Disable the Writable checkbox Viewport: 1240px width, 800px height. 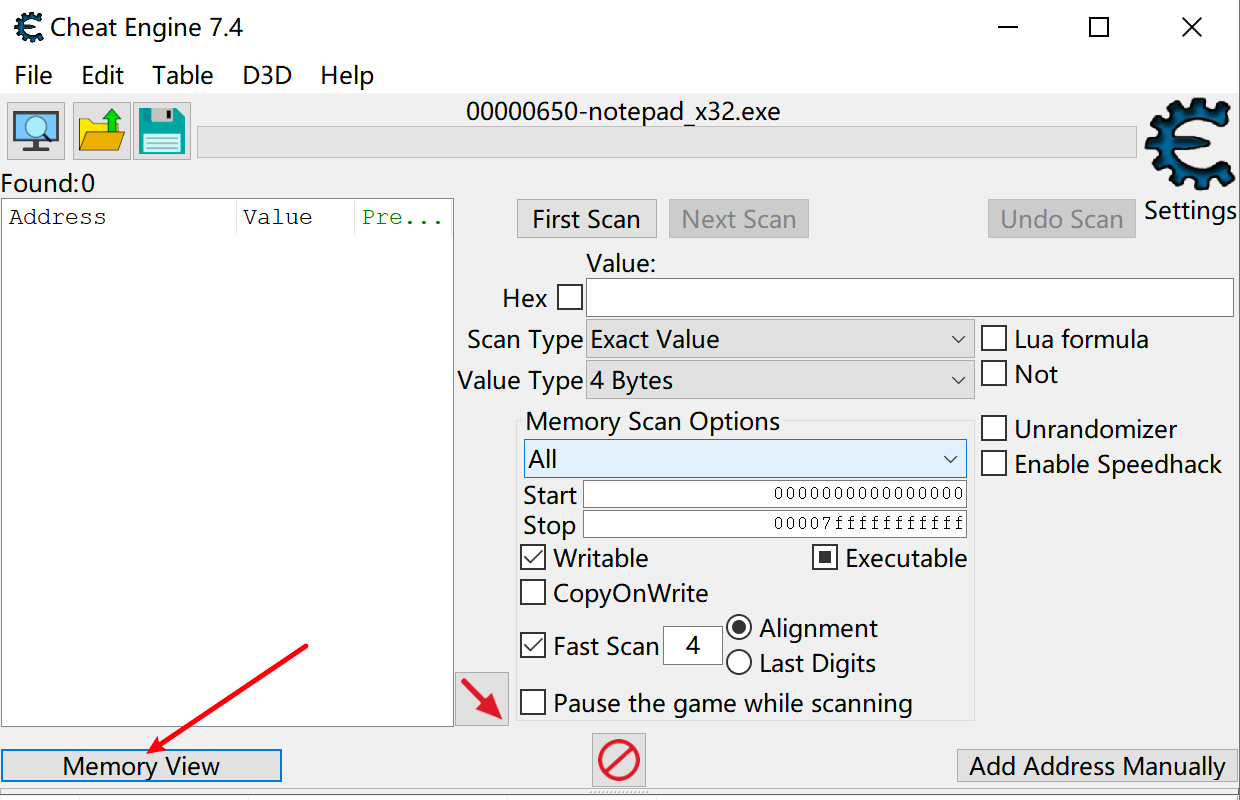coord(533,558)
